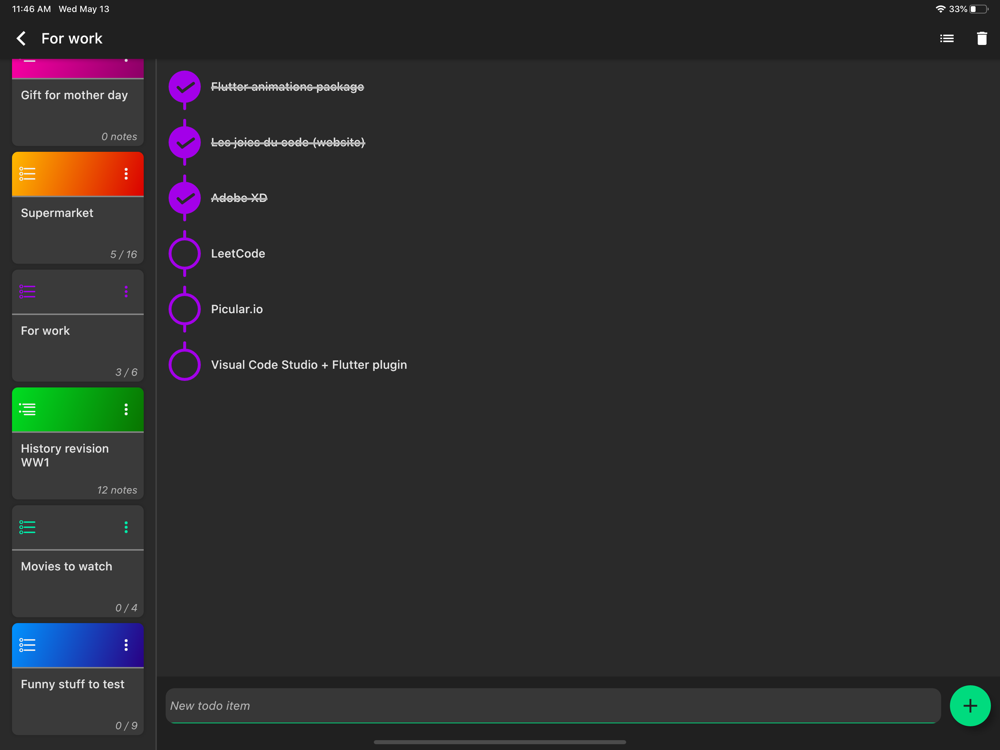Delete this list with the trash icon
Image resolution: width=1000 pixels, height=750 pixels.
click(x=982, y=39)
